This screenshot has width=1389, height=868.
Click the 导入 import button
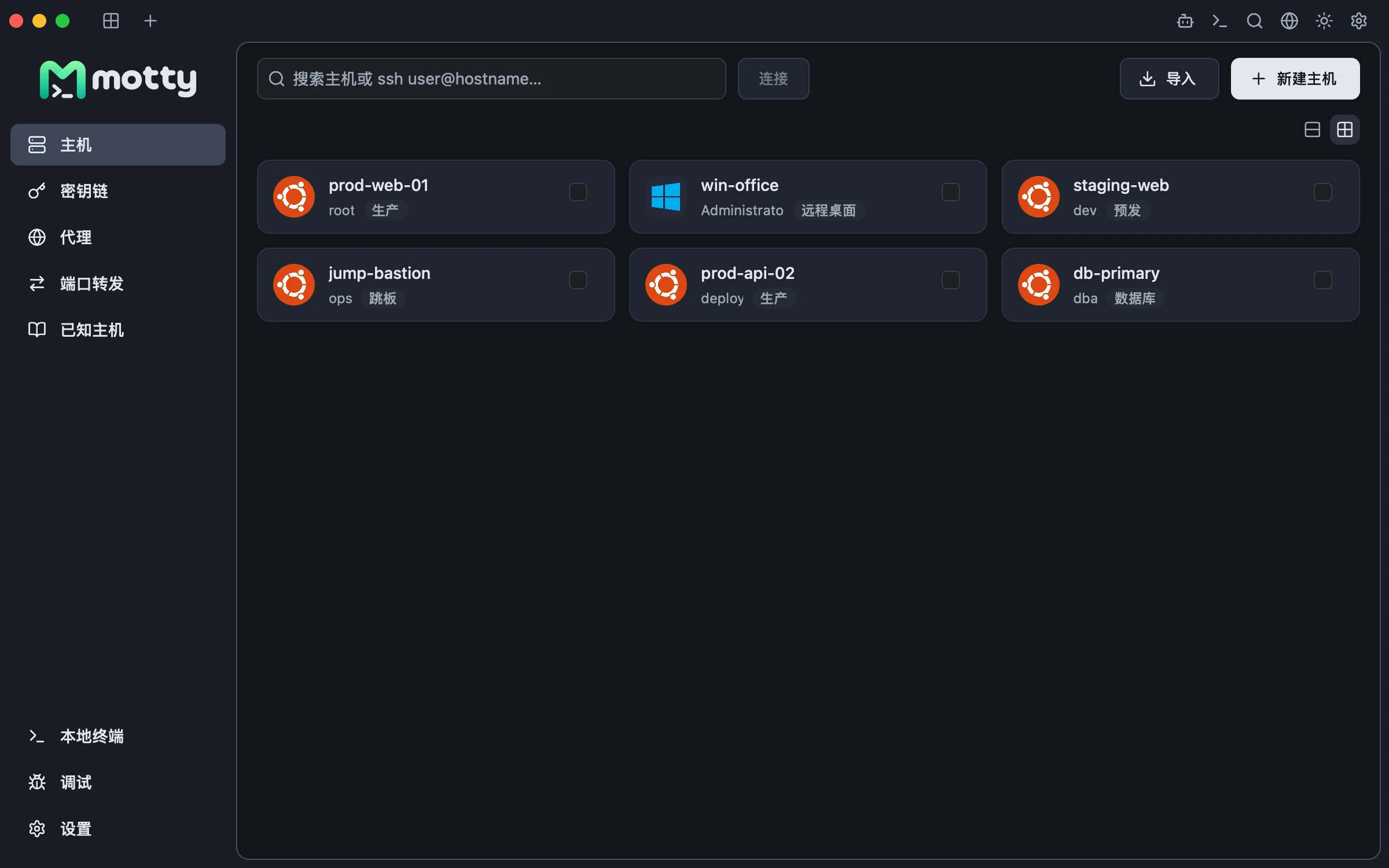pos(1168,79)
